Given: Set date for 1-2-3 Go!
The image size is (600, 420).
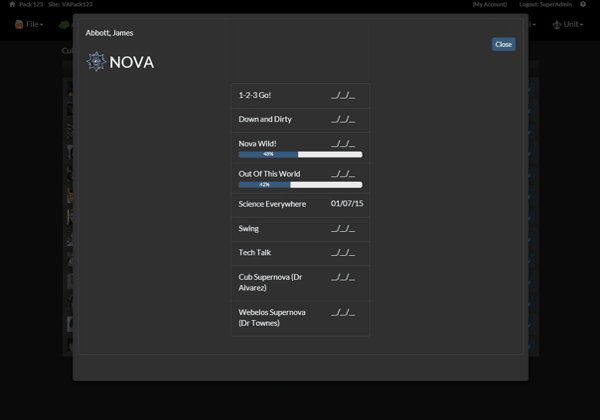Looking at the screenshot, I should [343, 95].
